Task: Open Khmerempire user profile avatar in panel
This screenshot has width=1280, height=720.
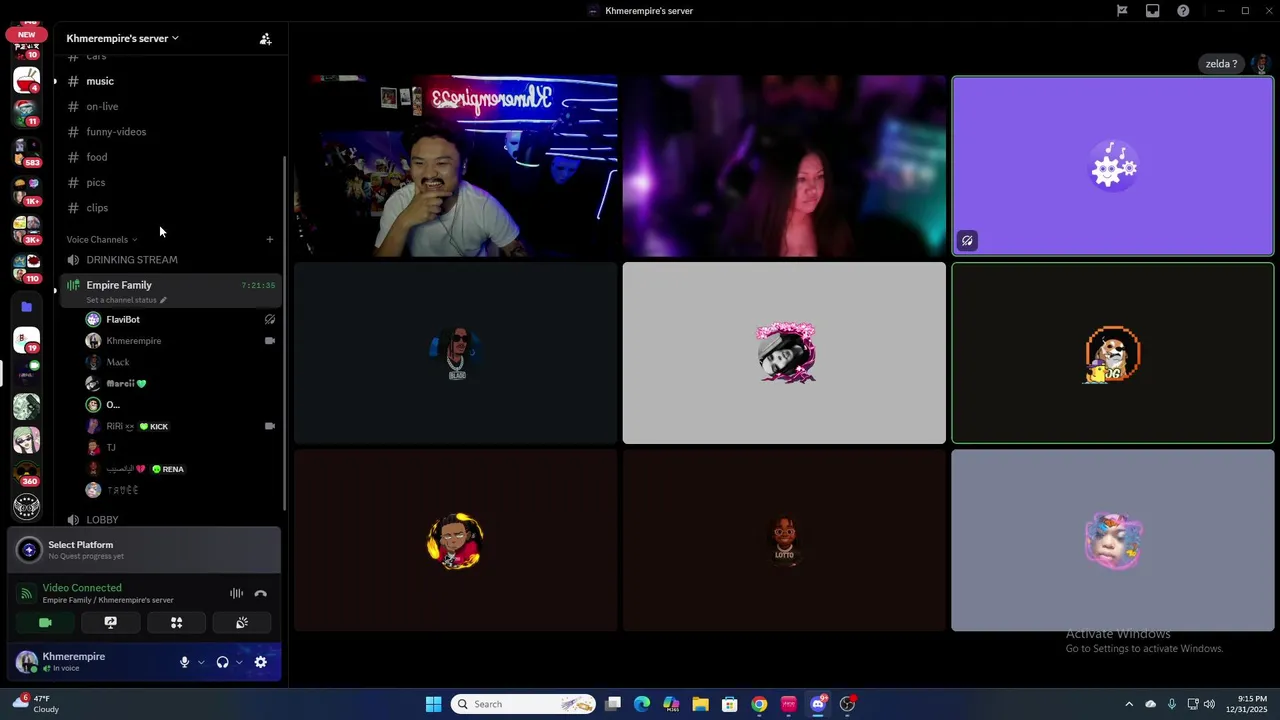Action: pyautogui.click(x=27, y=662)
